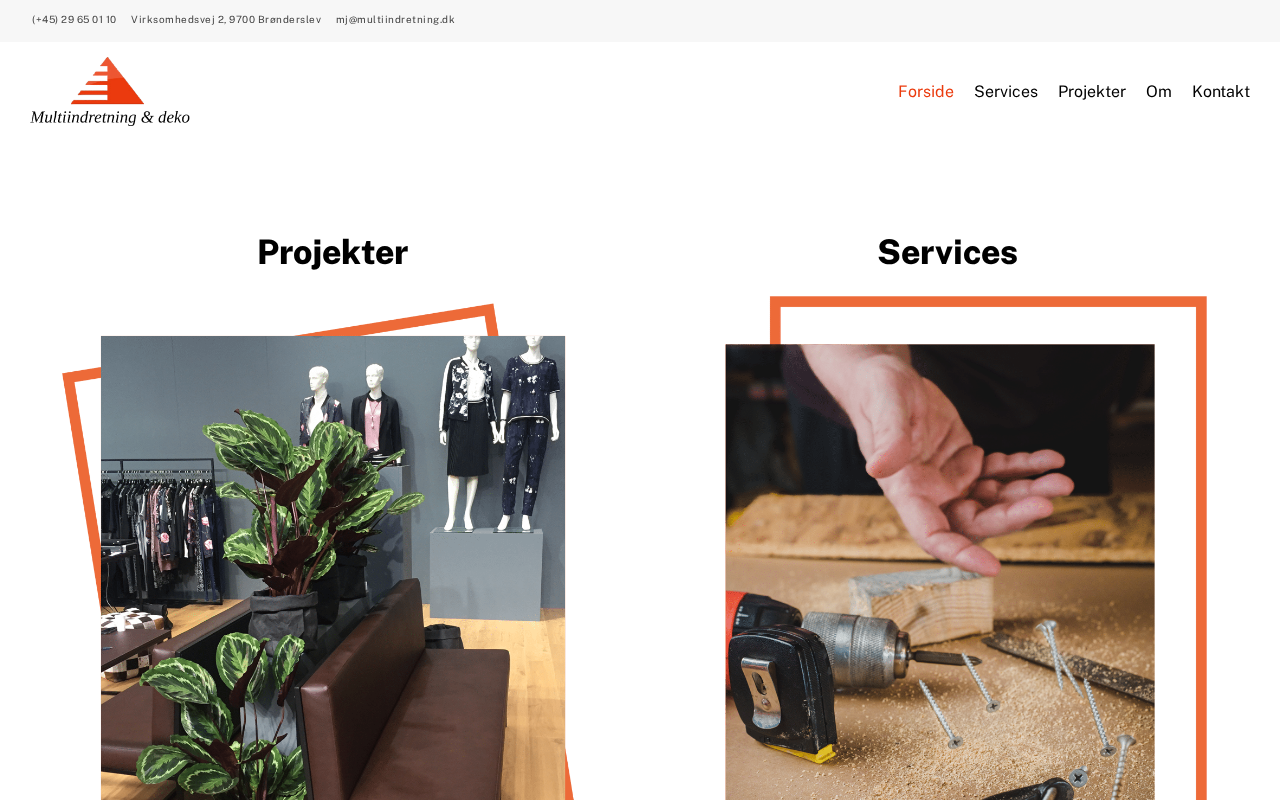Screen dimensions: 1280x800
Task: Select the Om navigation item
Action: 1159,92
